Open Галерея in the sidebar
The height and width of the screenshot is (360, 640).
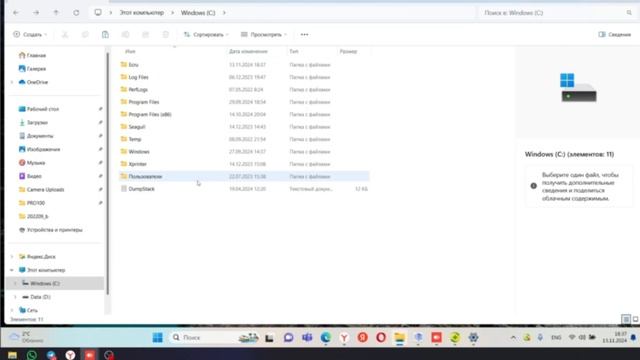36,69
